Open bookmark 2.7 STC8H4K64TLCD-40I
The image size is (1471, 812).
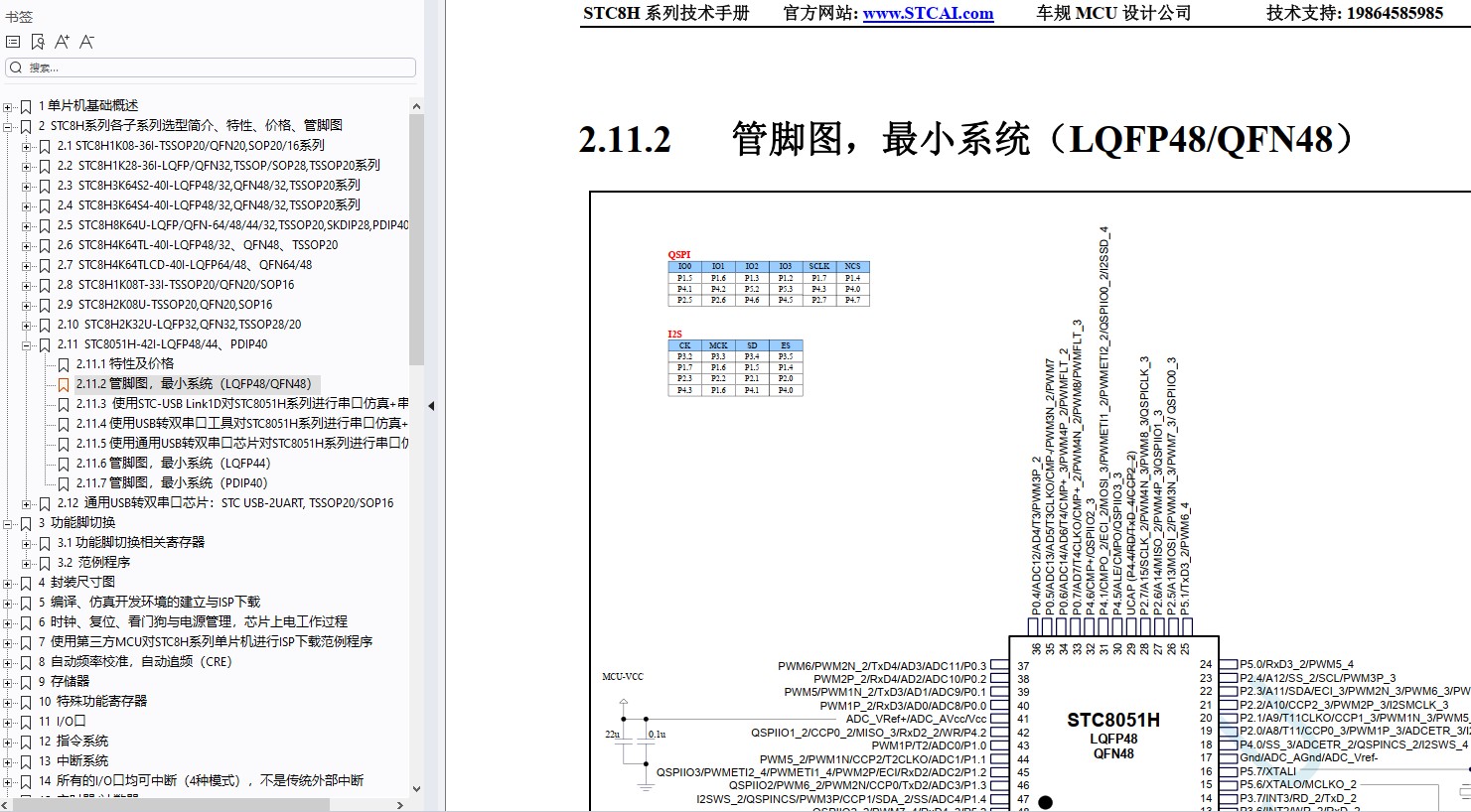click(184, 265)
